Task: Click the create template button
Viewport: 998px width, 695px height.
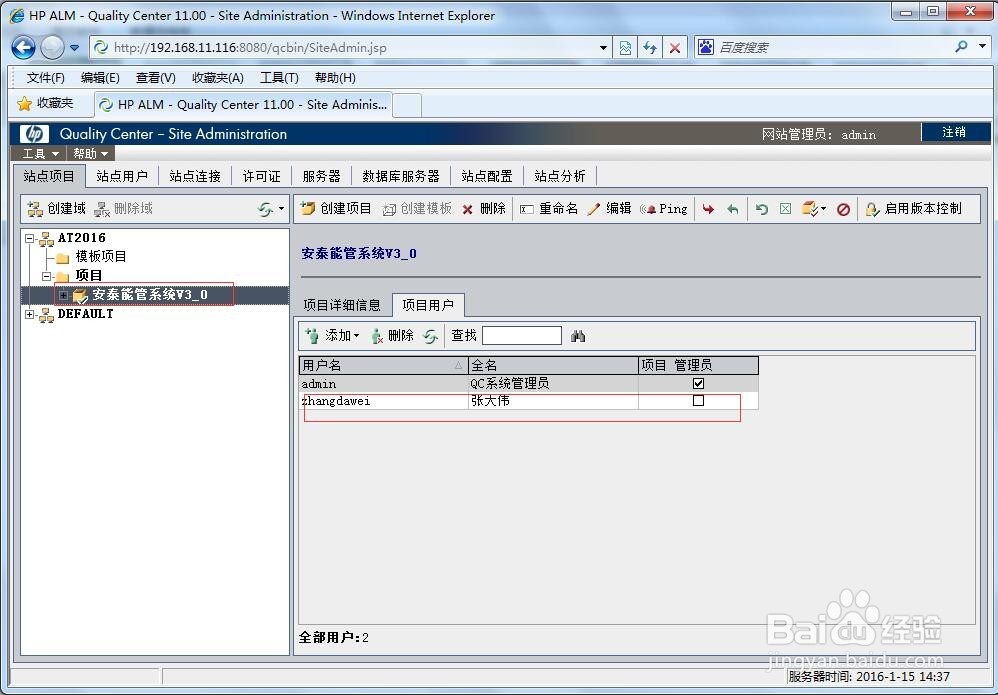Action: pos(417,209)
